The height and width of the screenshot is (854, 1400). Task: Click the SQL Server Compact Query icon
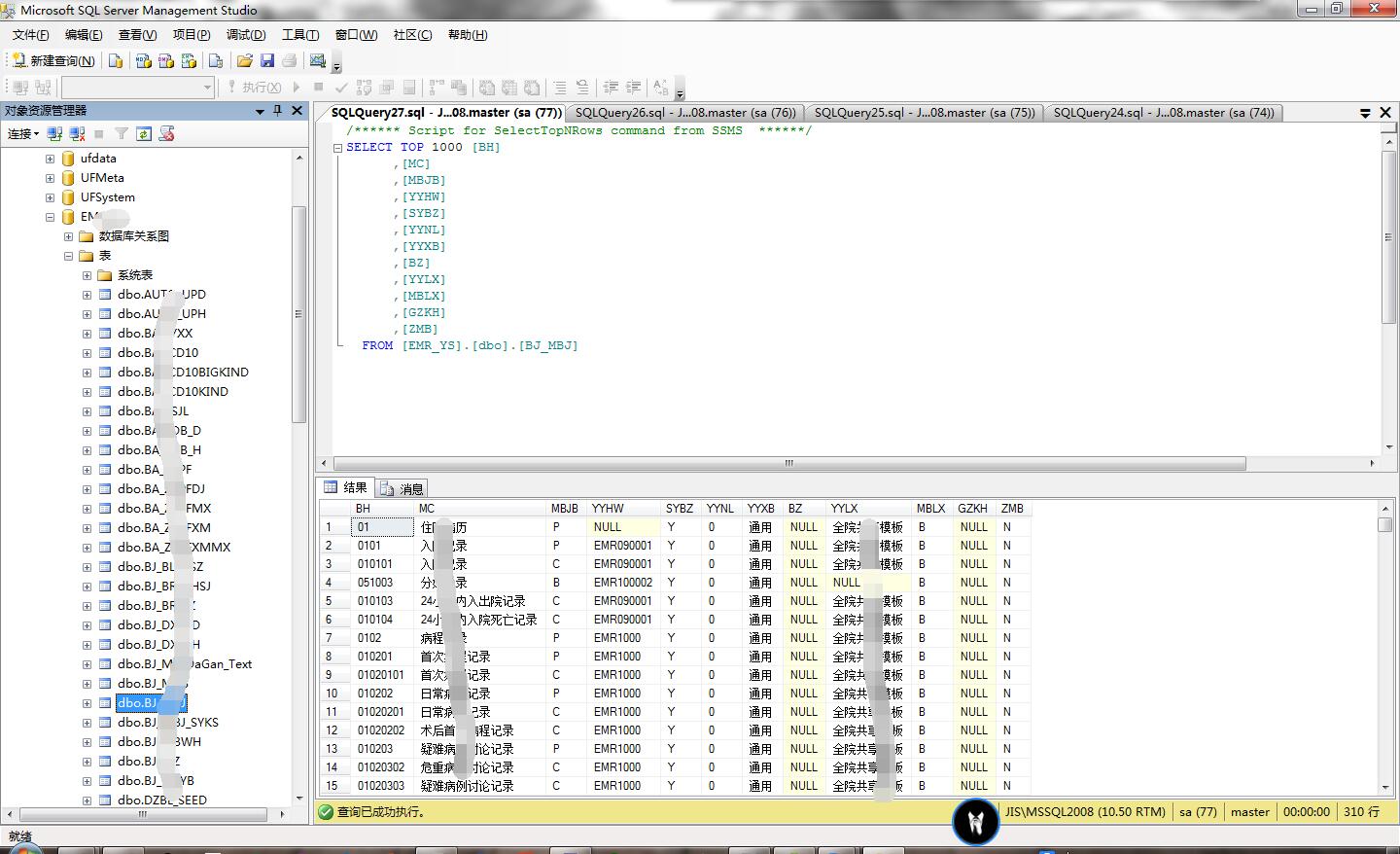coord(216,60)
